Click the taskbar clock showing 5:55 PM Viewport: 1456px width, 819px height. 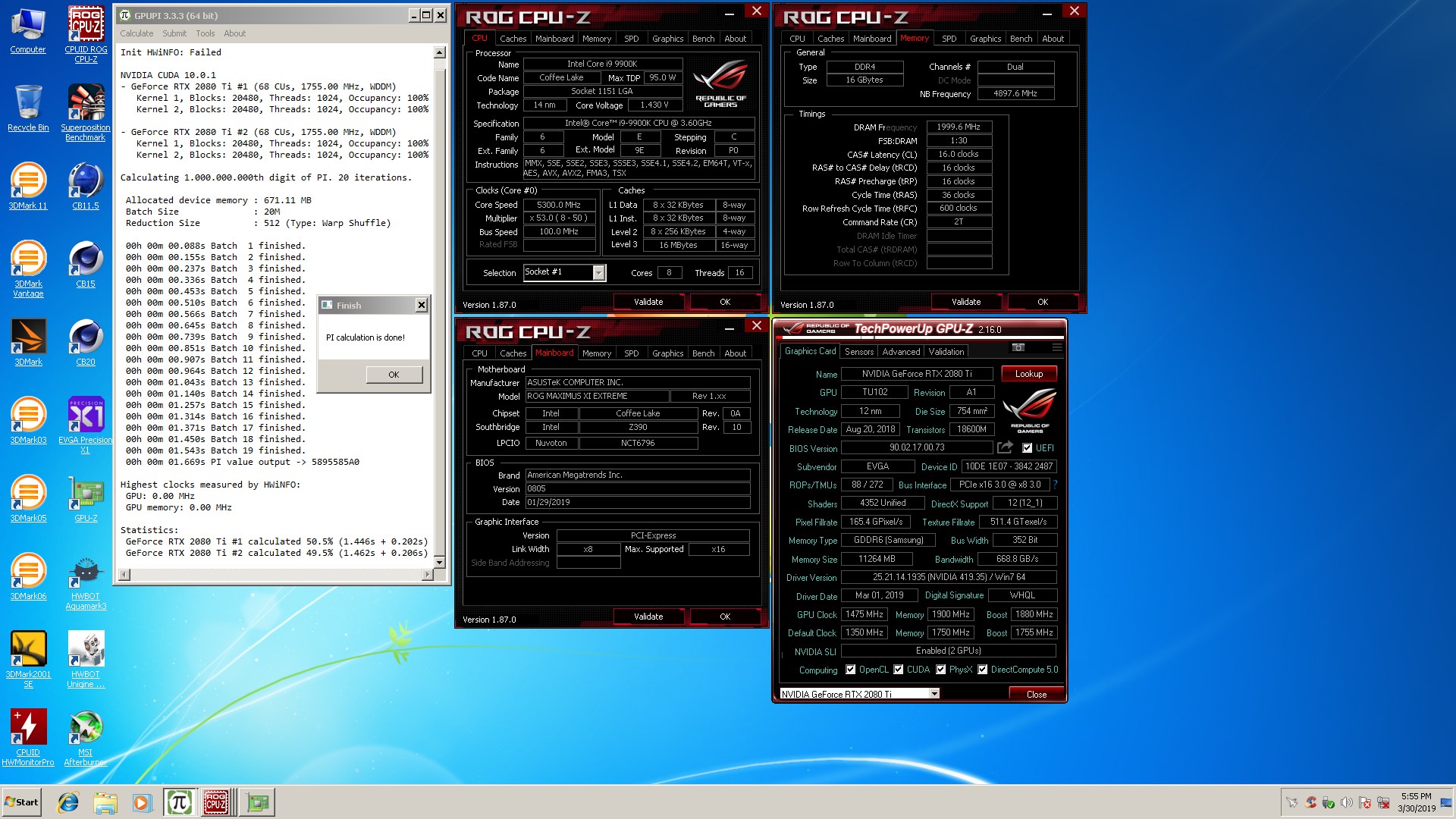(x=1417, y=802)
